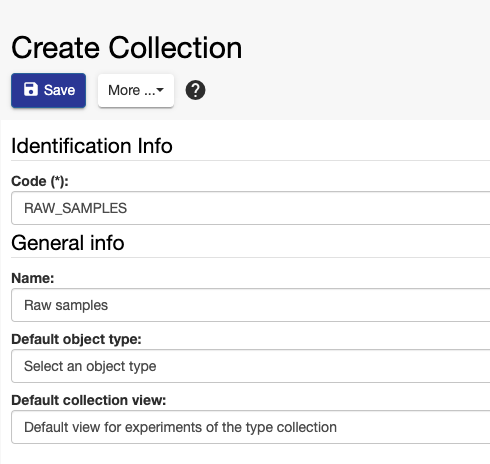Place cursor on RAW_SAMPLES text

[x=76, y=208]
